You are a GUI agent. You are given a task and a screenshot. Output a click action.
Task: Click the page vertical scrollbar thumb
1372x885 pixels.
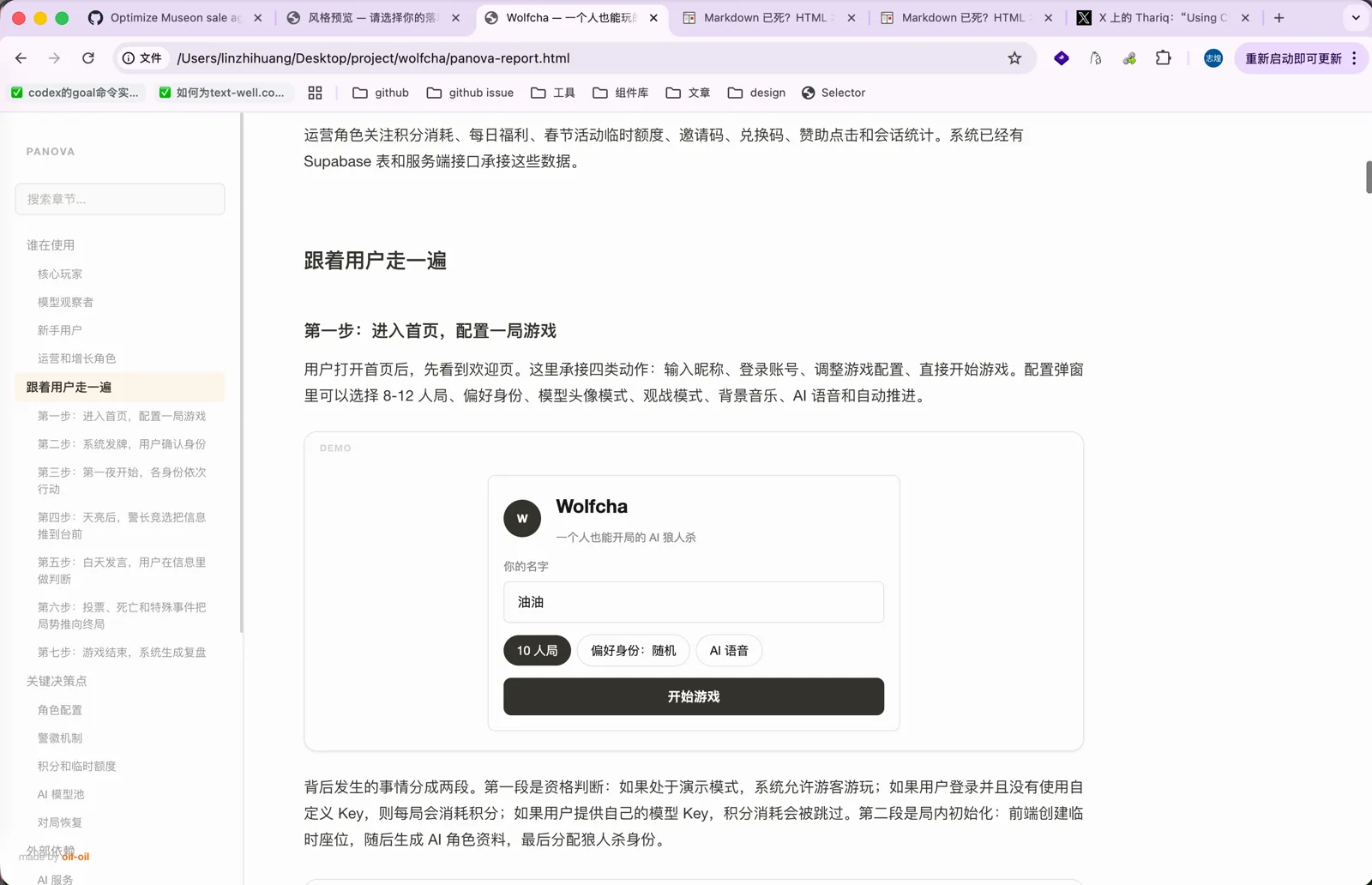pos(1369,178)
